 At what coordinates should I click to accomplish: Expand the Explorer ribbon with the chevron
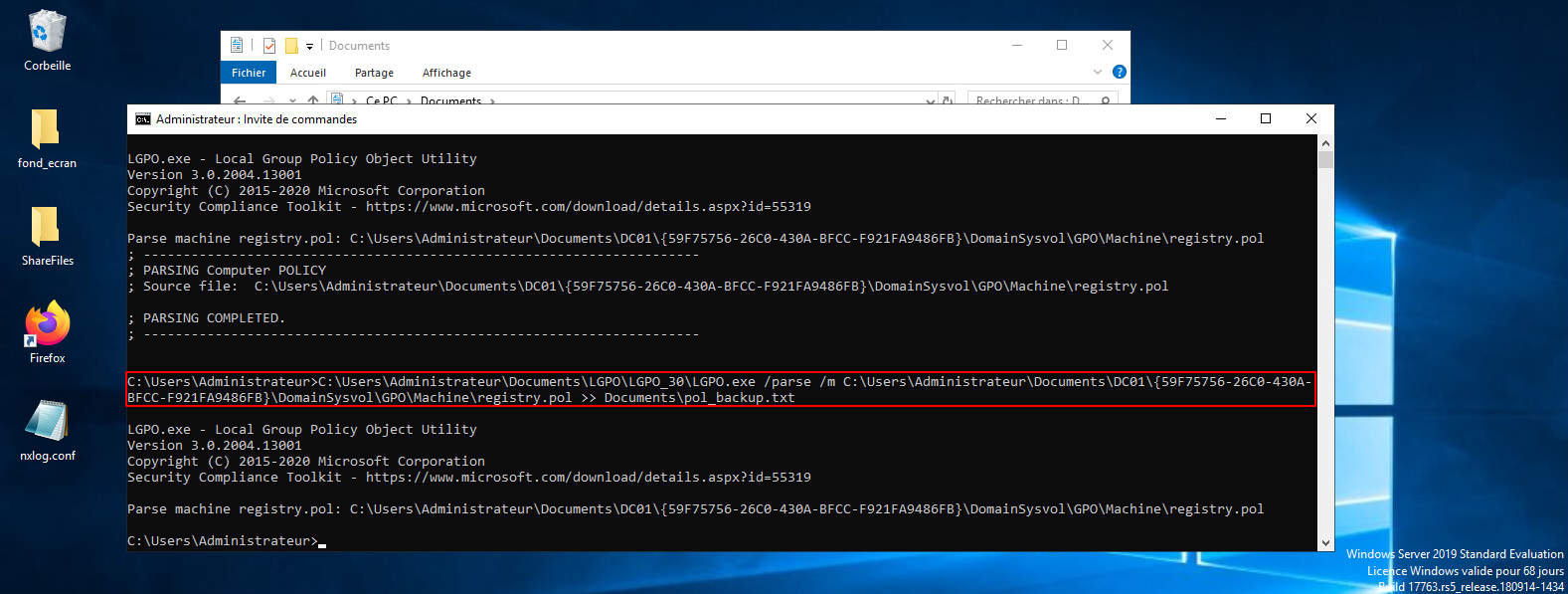pyautogui.click(x=1098, y=72)
